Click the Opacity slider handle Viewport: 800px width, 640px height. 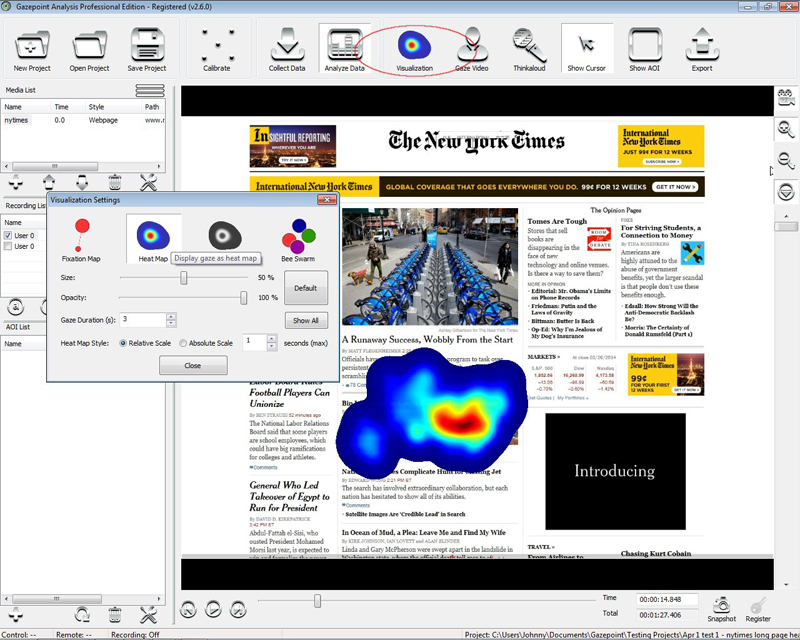pos(243,298)
